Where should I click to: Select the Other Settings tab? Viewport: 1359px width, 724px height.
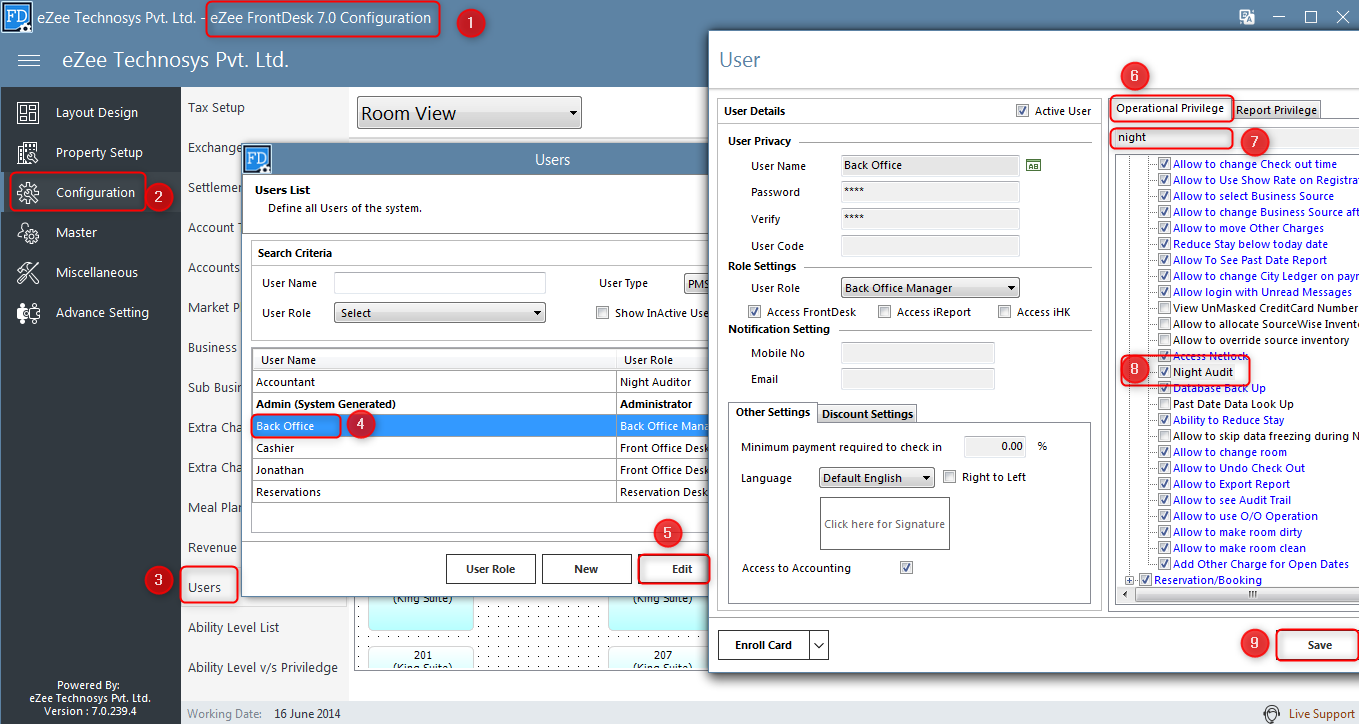pos(773,412)
